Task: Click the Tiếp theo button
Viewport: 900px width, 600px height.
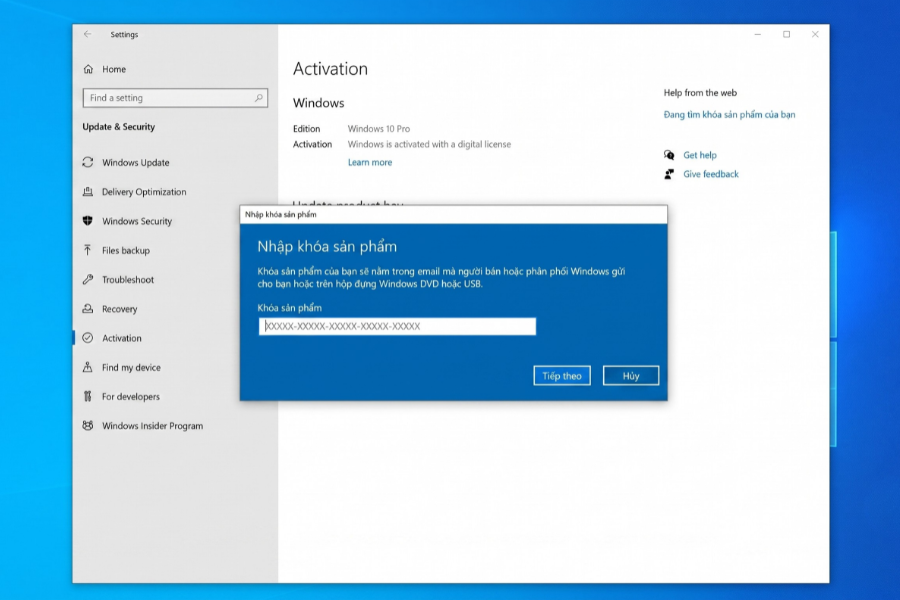Action: click(x=562, y=376)
